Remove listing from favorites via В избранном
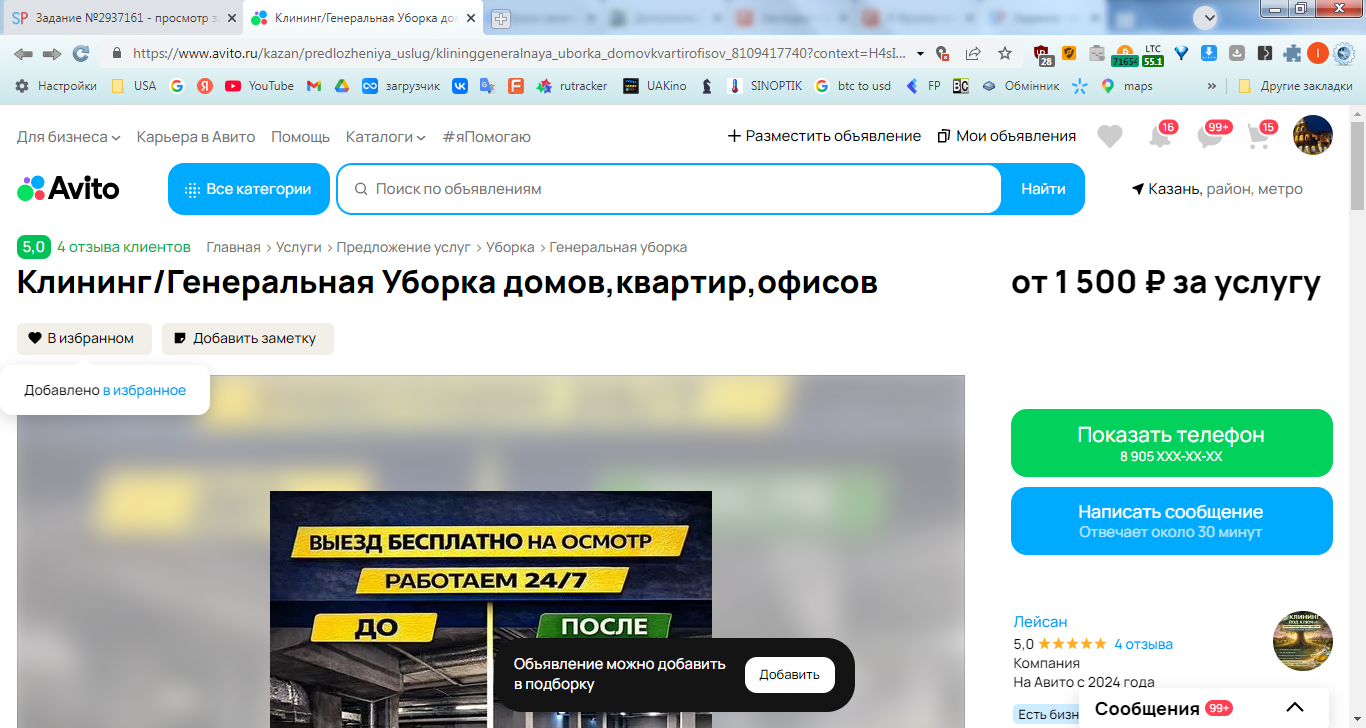The image size is (1366, 728). (x=84, y=339)
